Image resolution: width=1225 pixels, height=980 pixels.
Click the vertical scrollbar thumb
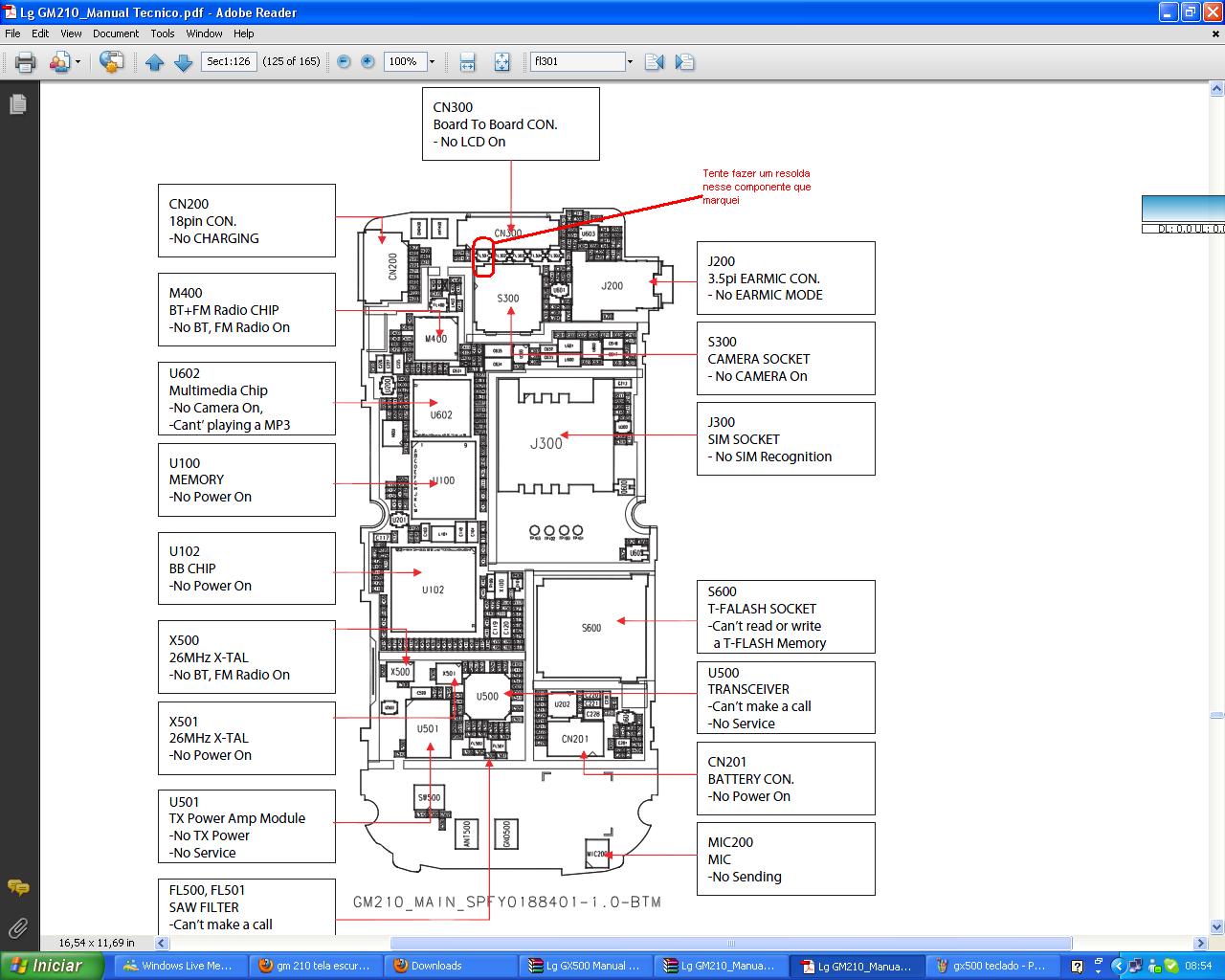pyautogui.click(x=1216, y=715)
